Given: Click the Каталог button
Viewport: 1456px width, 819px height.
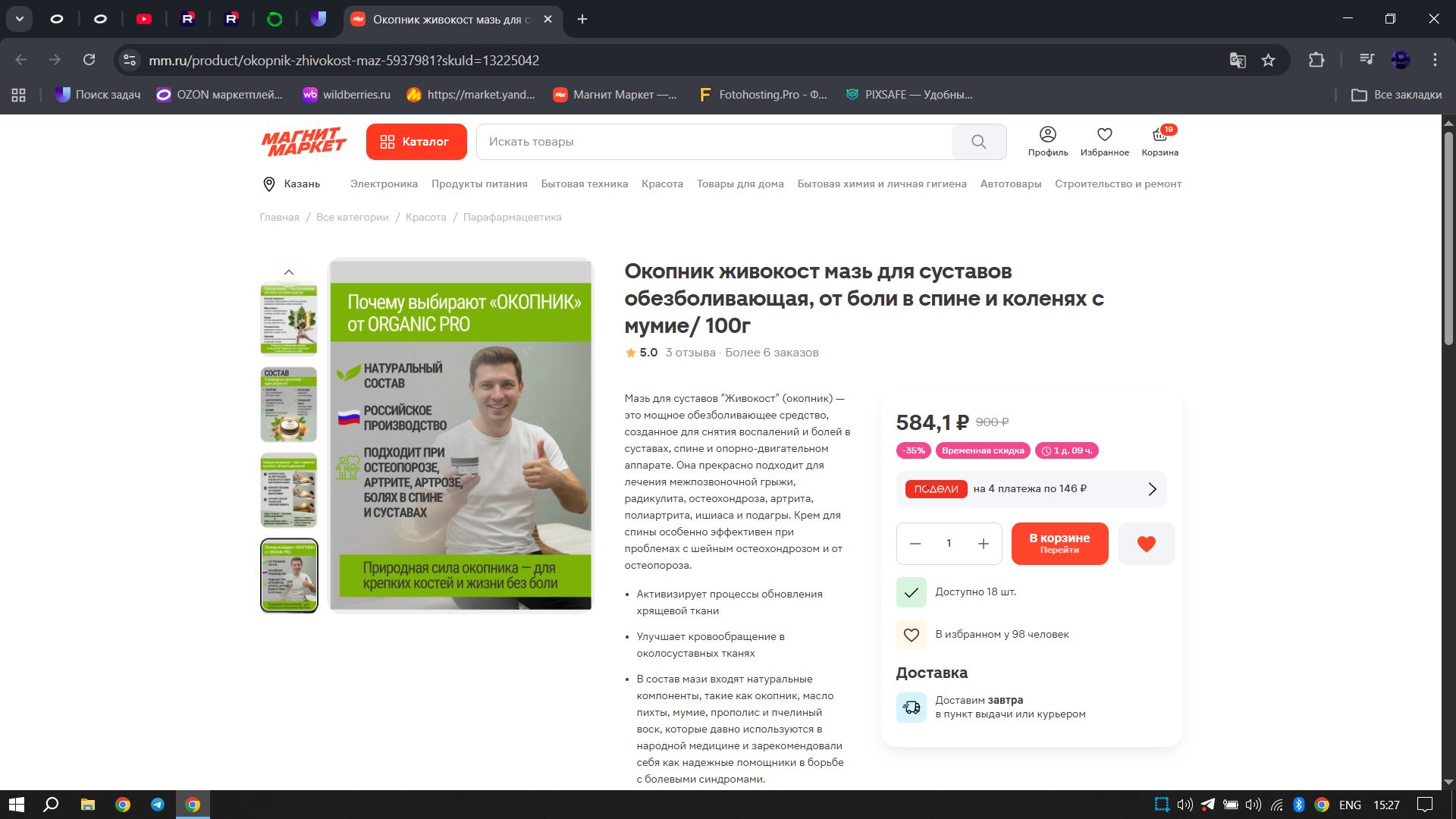Looking at the screenshot, I should coord(416,142).
